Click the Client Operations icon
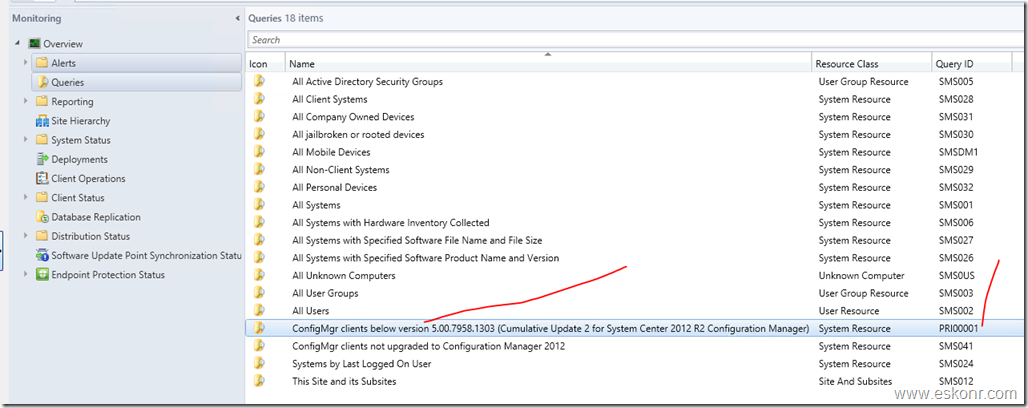This screenshot has height=408, width=1028. (42, 178)
